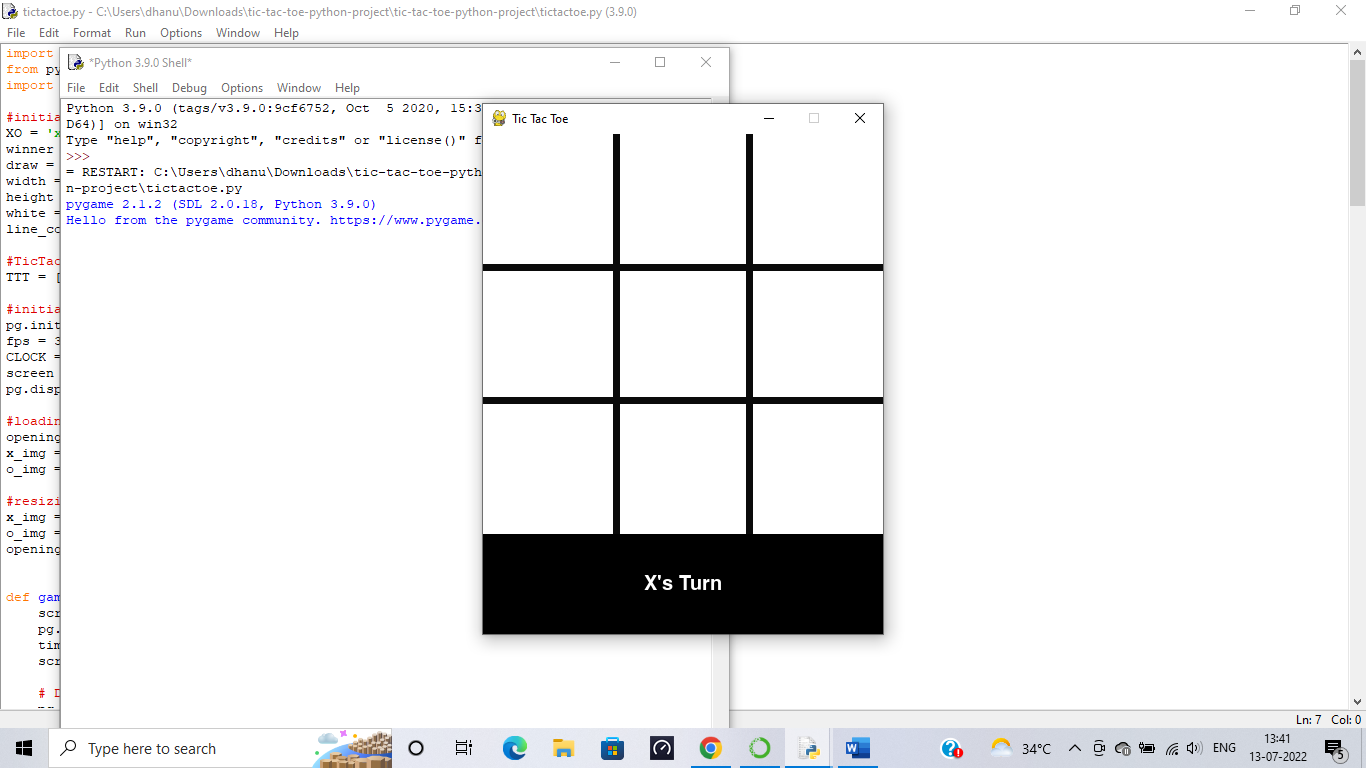The width and height of the screenshot is (1366, 768).
Task: Open File menu in tictactoe.py editor window
Action: click(x=16, y=33)
